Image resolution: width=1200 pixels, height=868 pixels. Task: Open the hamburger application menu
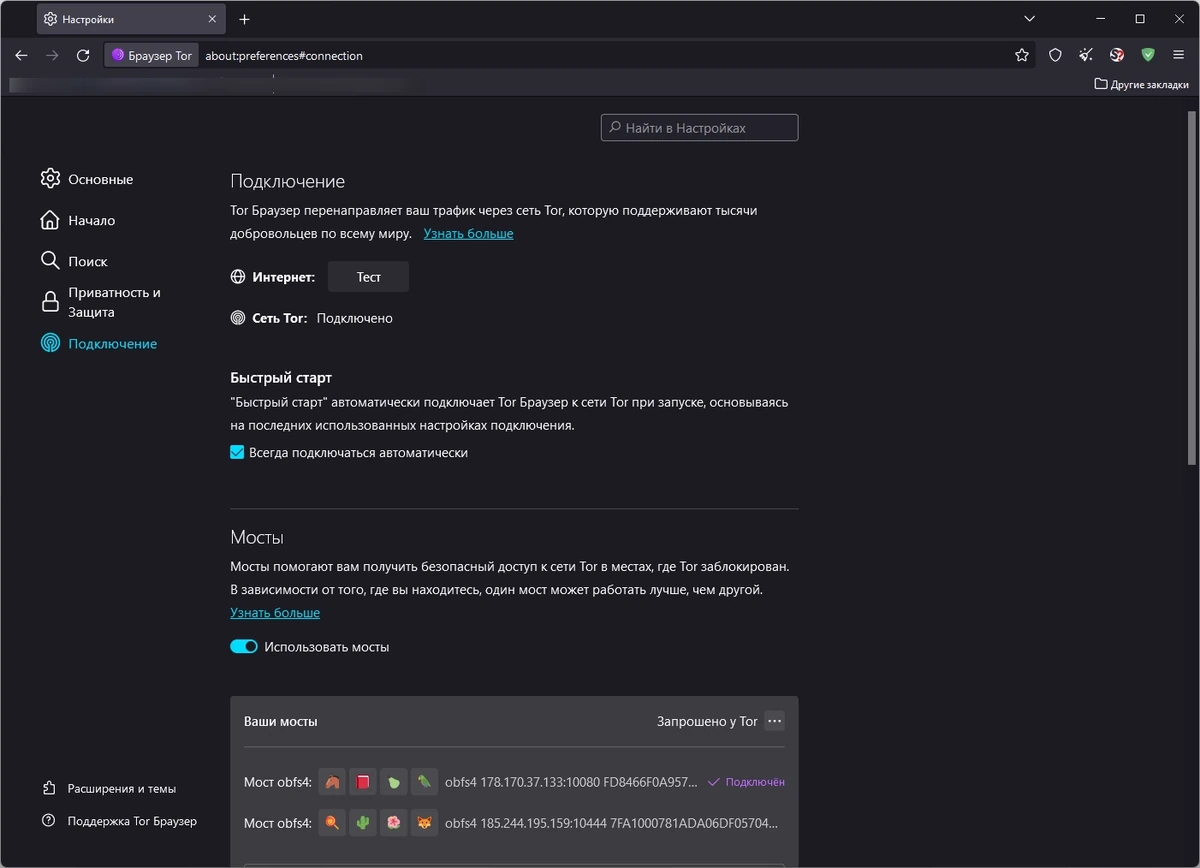click(1179, 55)
